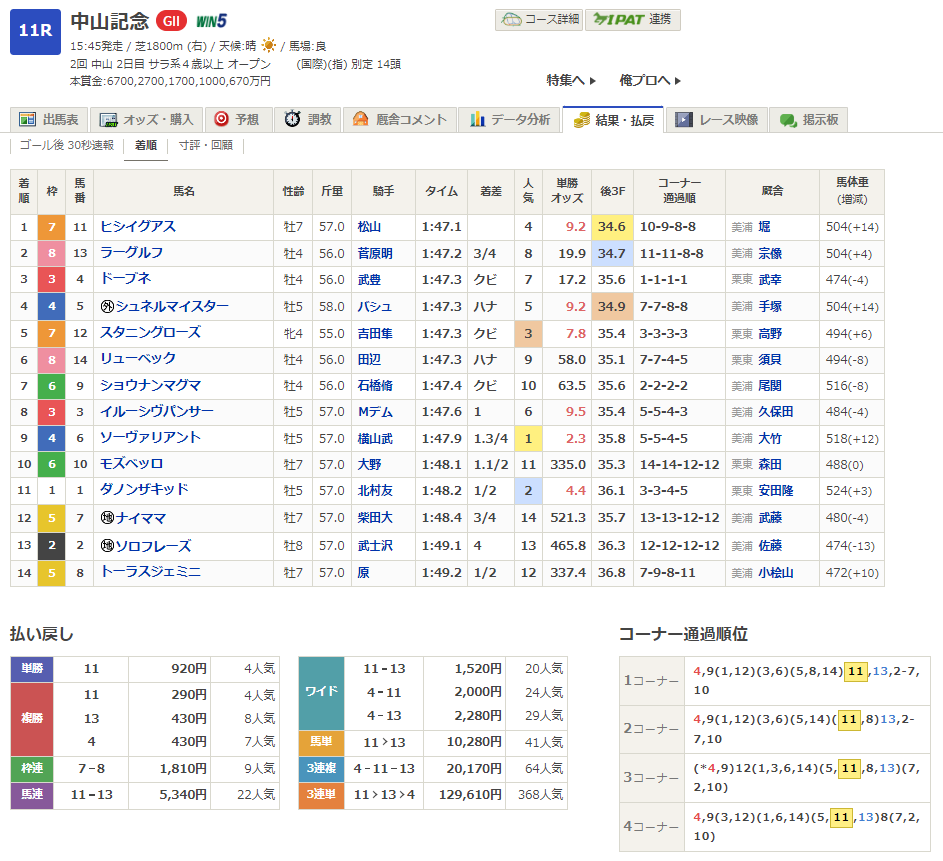This screenshot has height=861, width=943.
Task: Select the 調教 stopwatch icon
Action: [292, 119]
